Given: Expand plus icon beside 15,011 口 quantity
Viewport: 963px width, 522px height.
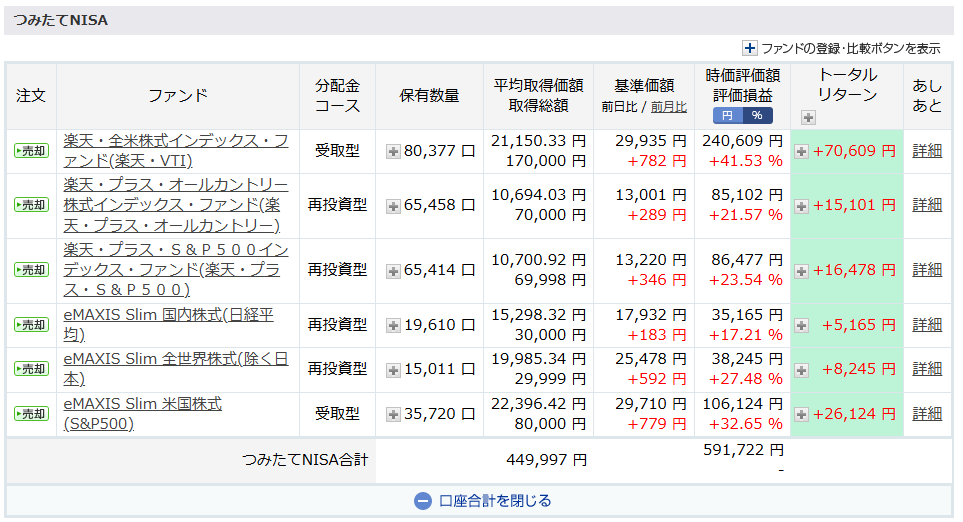Looking at the screenshot, I should 393,370.
